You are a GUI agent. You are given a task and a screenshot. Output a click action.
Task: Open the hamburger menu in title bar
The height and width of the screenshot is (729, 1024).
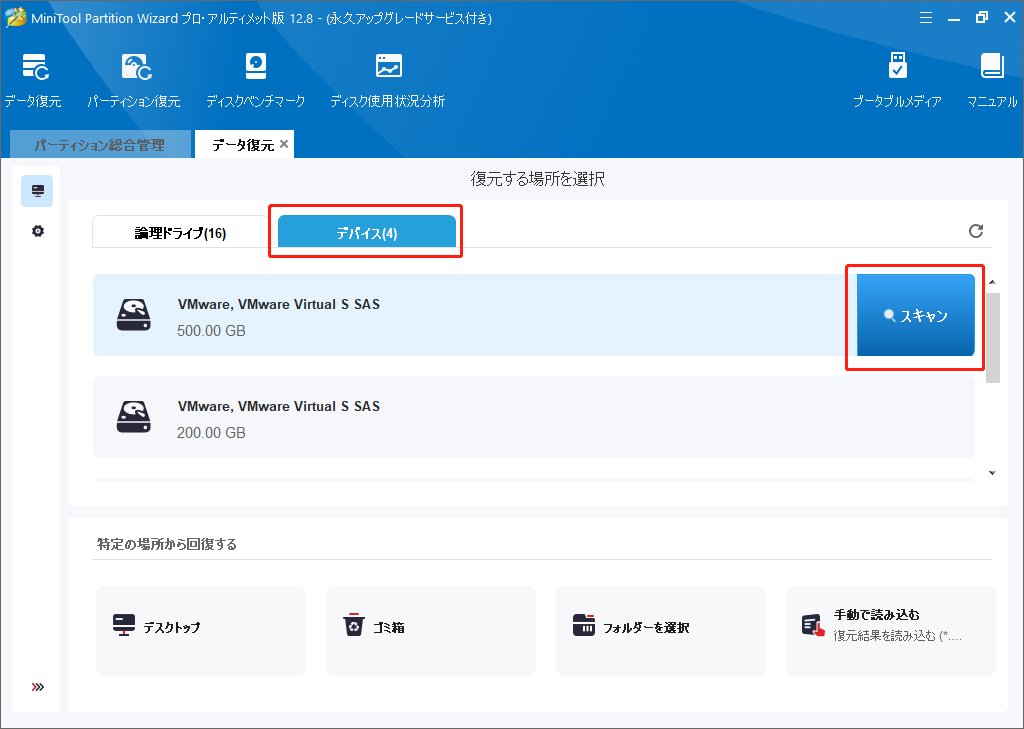tap(925, 18)
